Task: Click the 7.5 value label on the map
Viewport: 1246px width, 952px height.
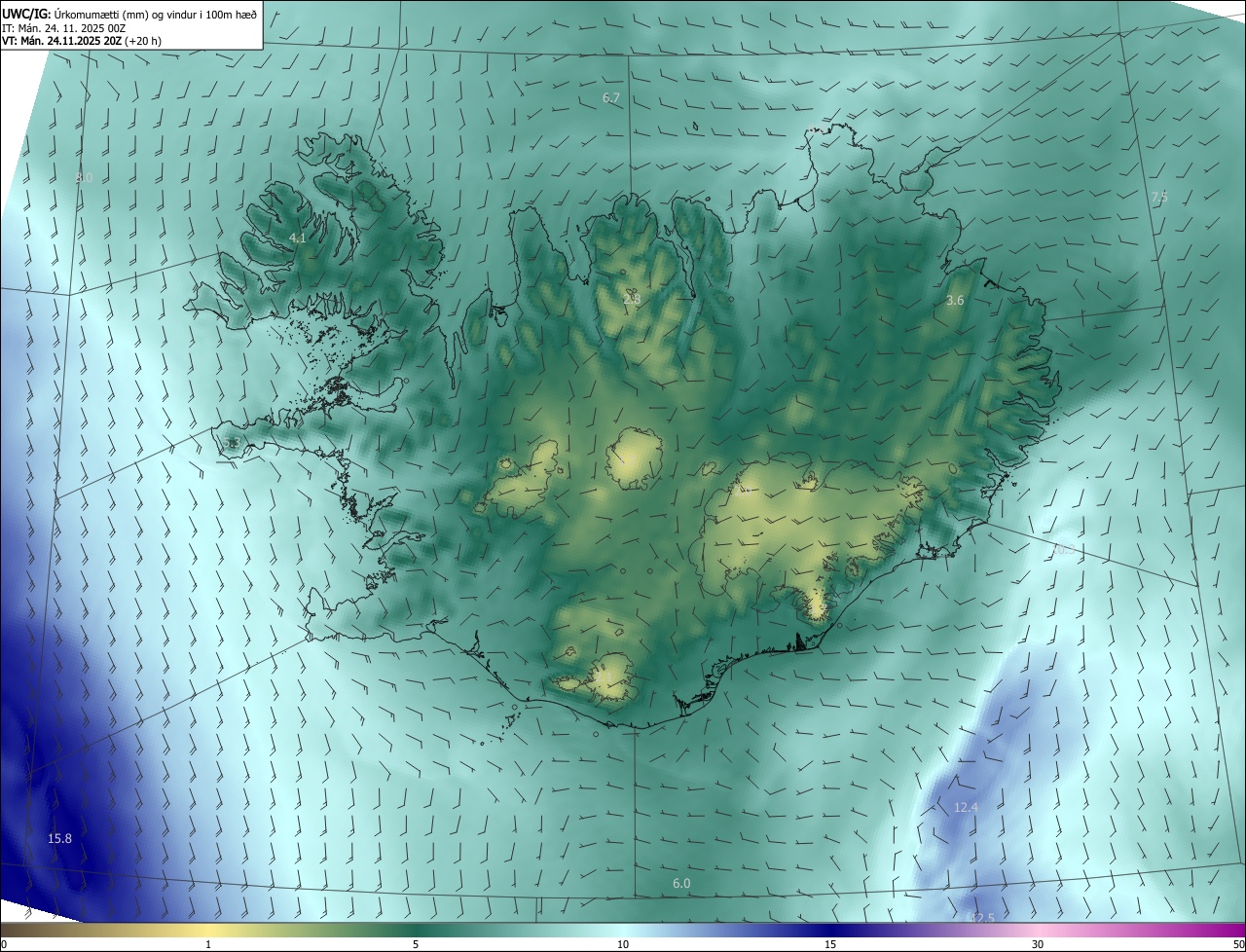Action: pyautogui.click(x=1159, y=198)
